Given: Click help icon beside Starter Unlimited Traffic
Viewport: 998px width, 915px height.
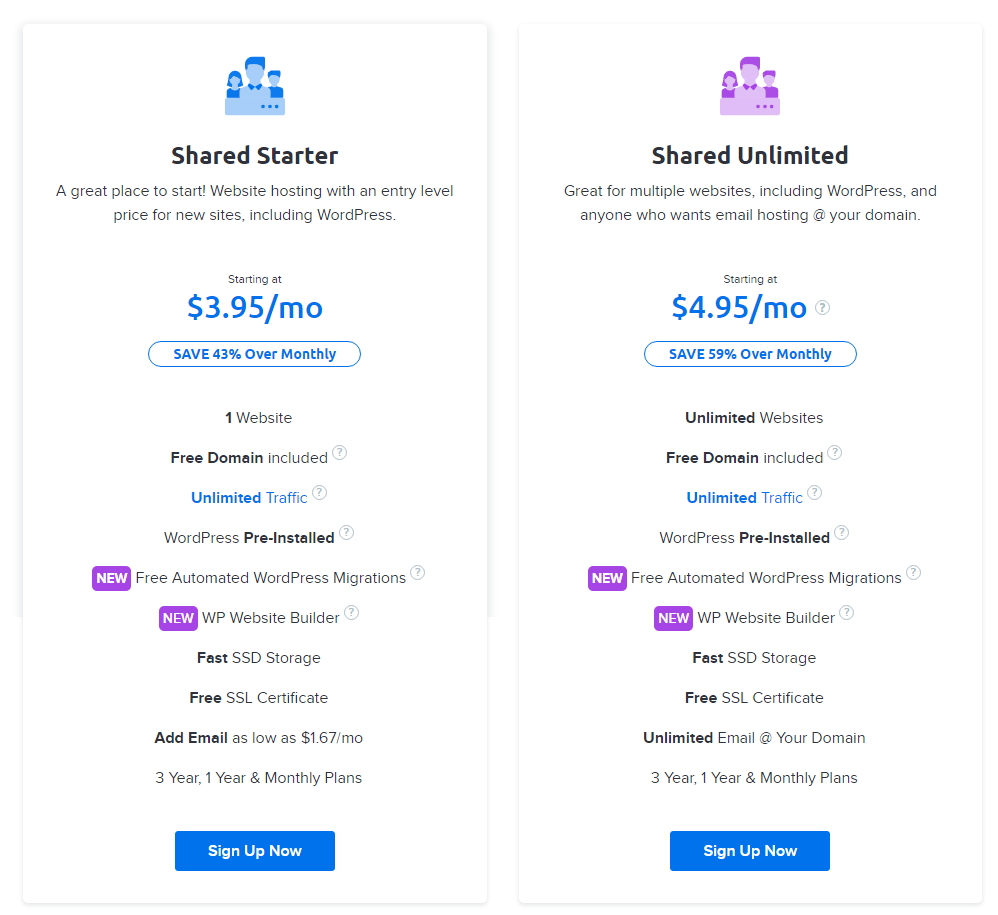Looking at the screenshot, I should click(320, 492).
